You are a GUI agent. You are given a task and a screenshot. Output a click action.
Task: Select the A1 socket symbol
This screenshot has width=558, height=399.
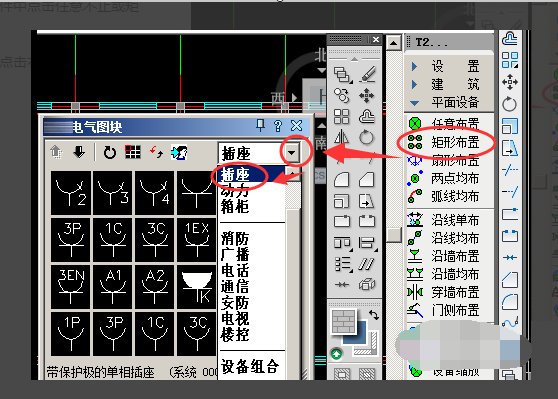113,287
